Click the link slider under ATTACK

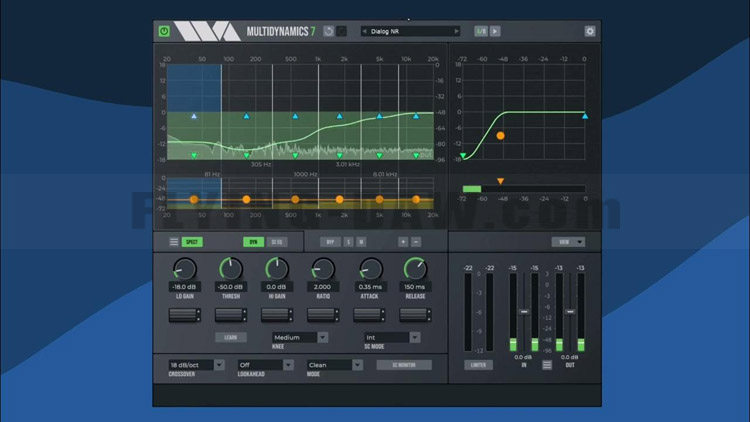tap(369, 314)
